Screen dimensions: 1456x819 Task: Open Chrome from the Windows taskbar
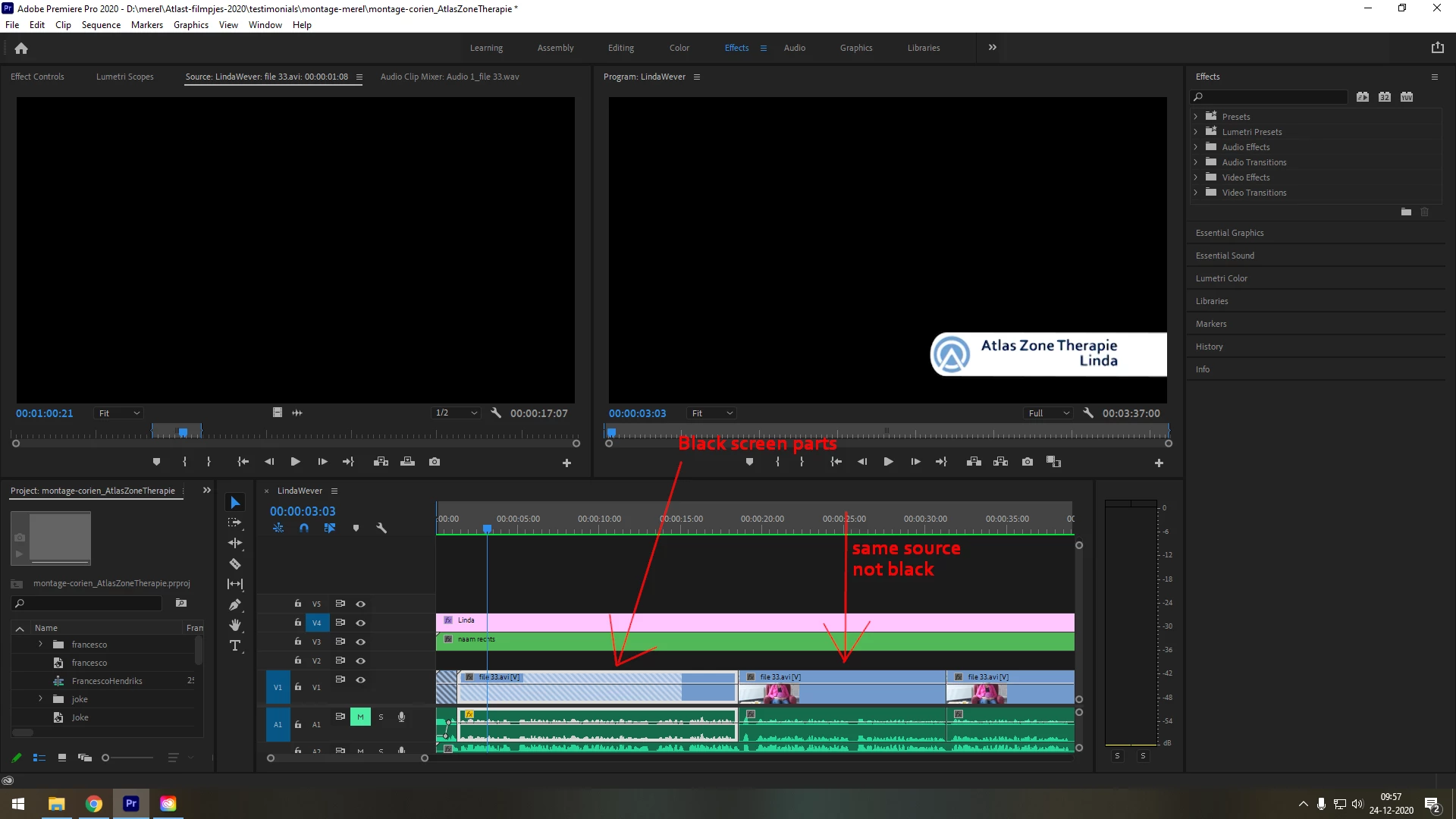94,804
